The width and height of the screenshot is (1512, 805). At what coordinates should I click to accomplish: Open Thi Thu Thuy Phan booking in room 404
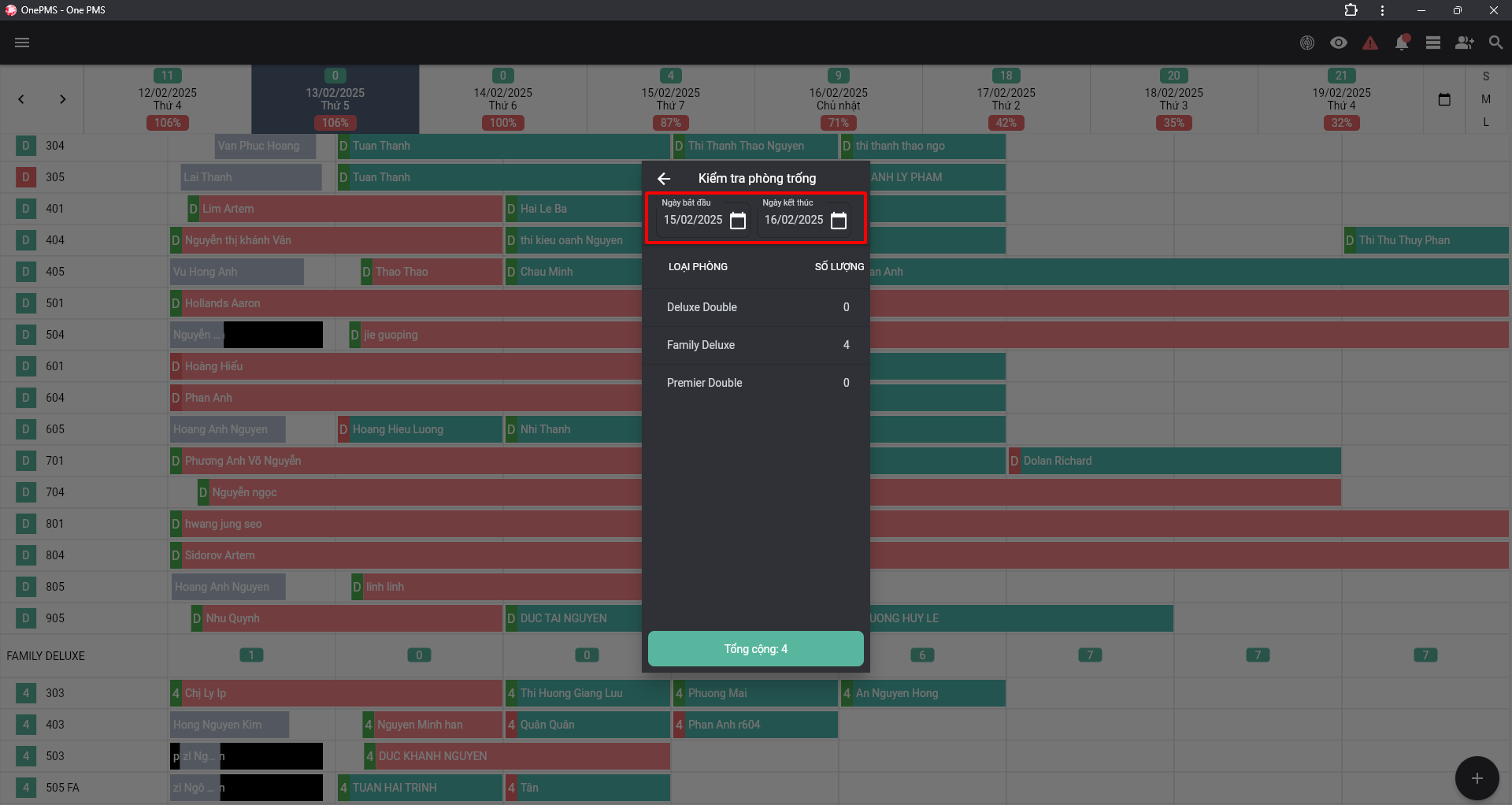click(x=1426, y=240)
